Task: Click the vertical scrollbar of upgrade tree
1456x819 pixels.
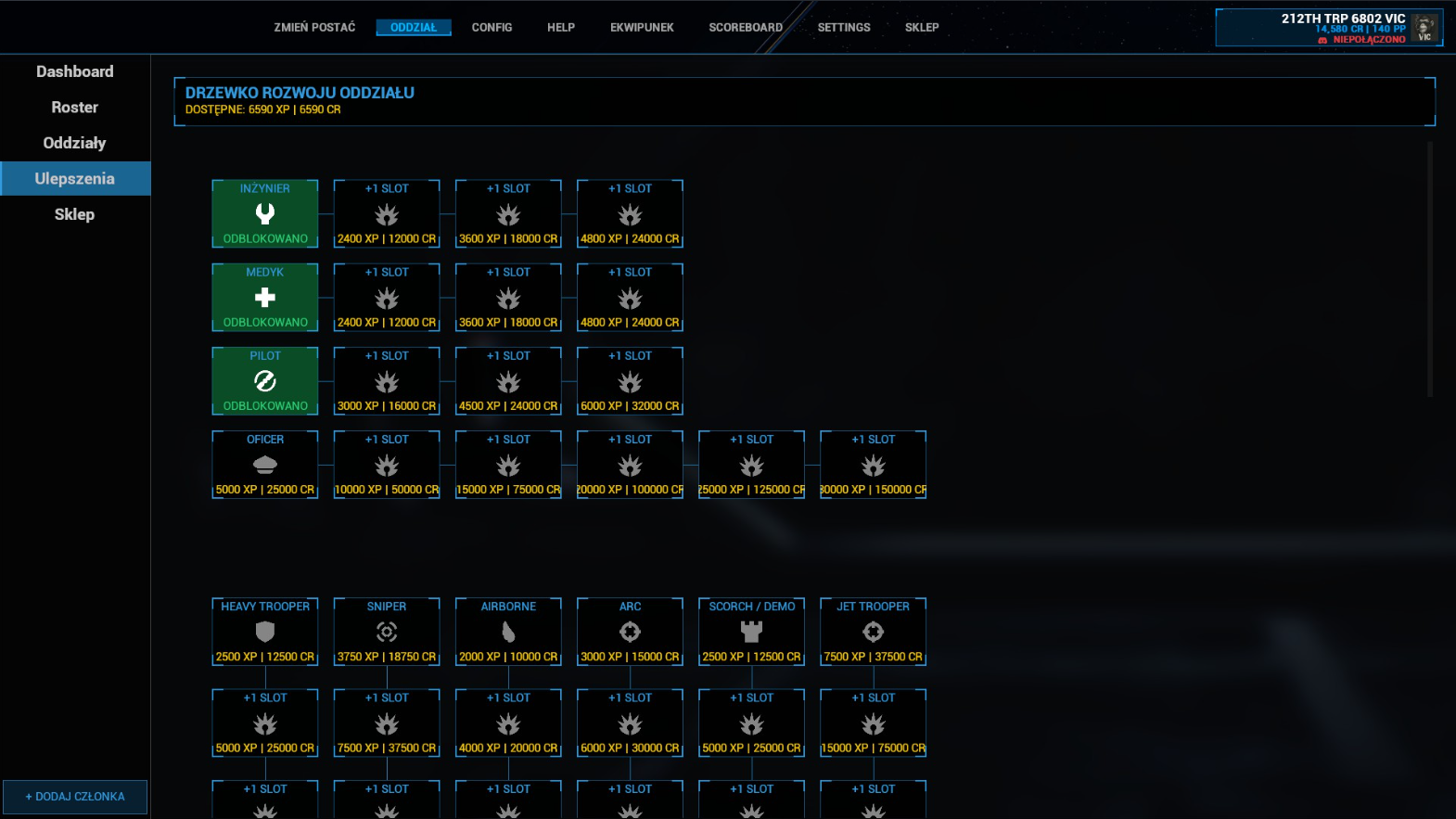Action: click(1430, 269)
